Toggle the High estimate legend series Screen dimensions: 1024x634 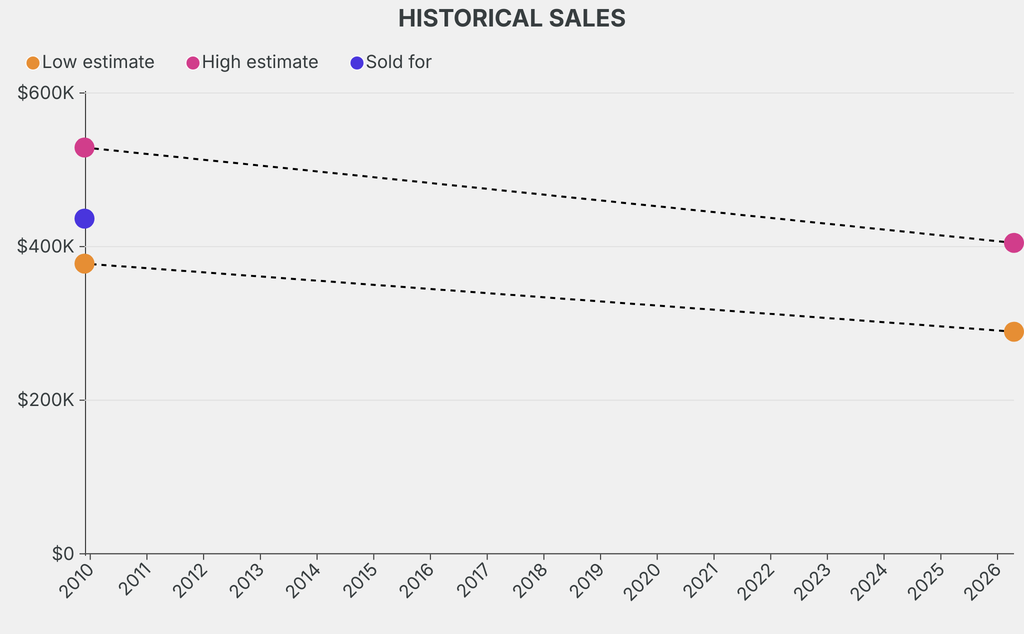point(260,62)
